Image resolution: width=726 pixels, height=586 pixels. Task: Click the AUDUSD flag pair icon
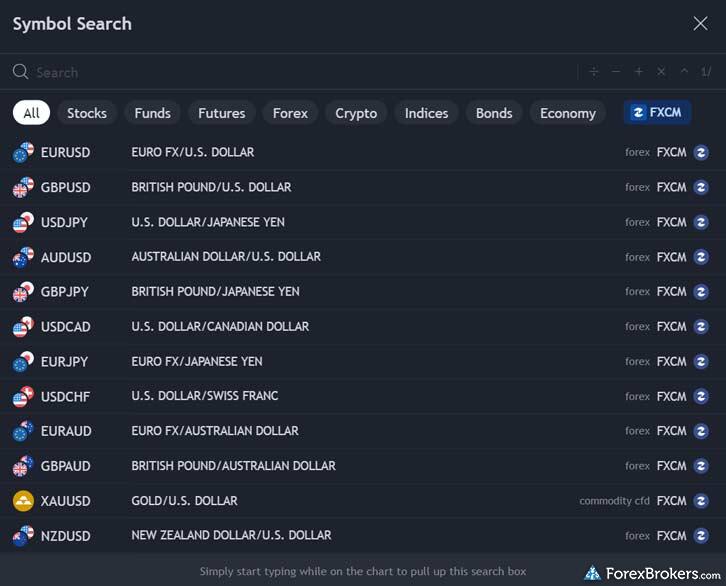[23, 257]
